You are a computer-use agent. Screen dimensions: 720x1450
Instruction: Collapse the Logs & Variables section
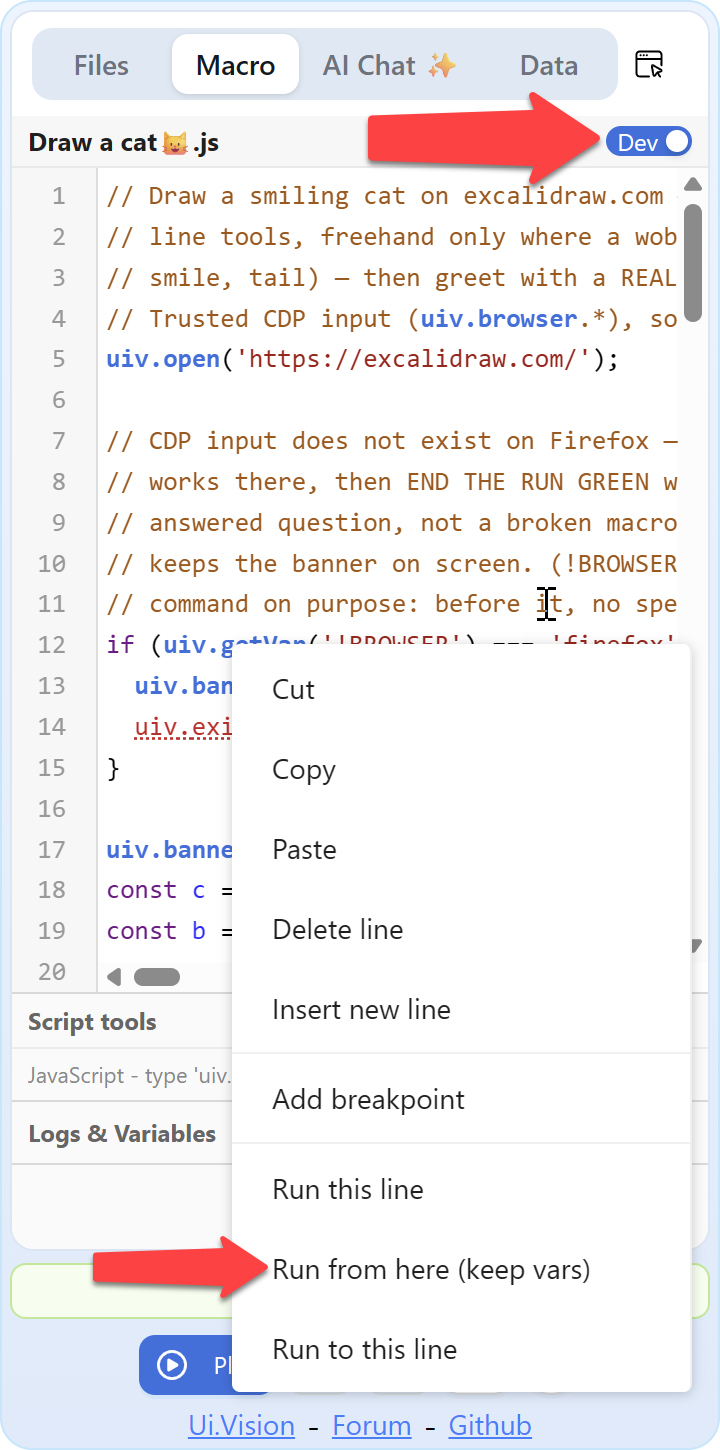(122, 1134)
